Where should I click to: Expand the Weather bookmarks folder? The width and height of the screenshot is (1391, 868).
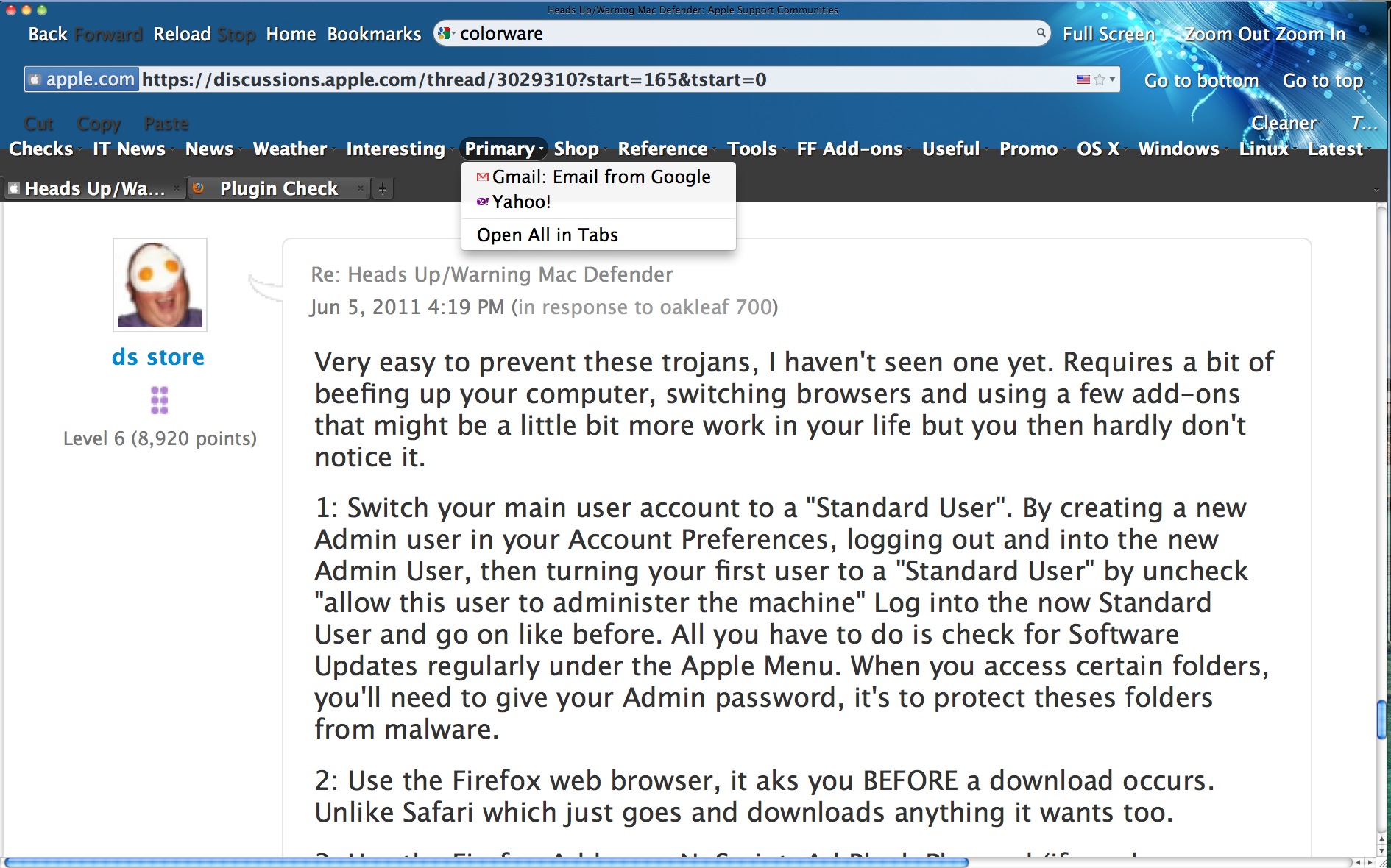(x=290, y=149)
